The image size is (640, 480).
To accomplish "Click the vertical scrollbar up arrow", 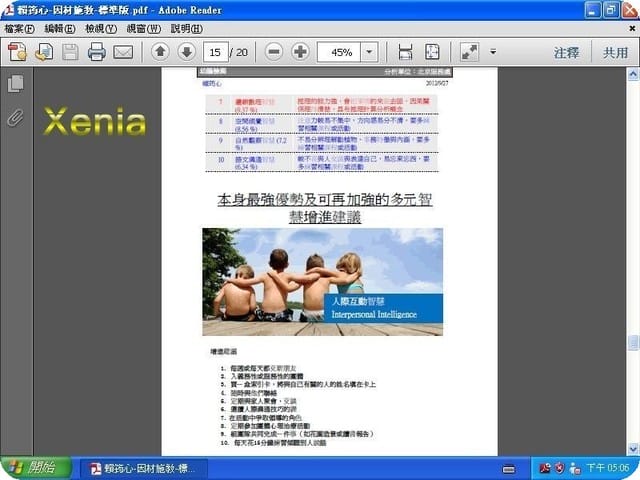I will pyautogui.click(x=633, y=74).
